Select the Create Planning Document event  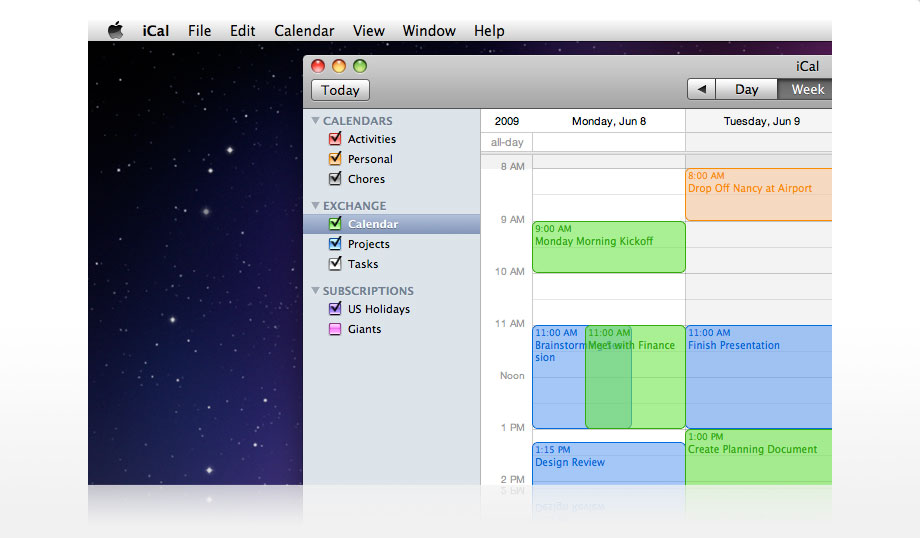tap(759, 457)
